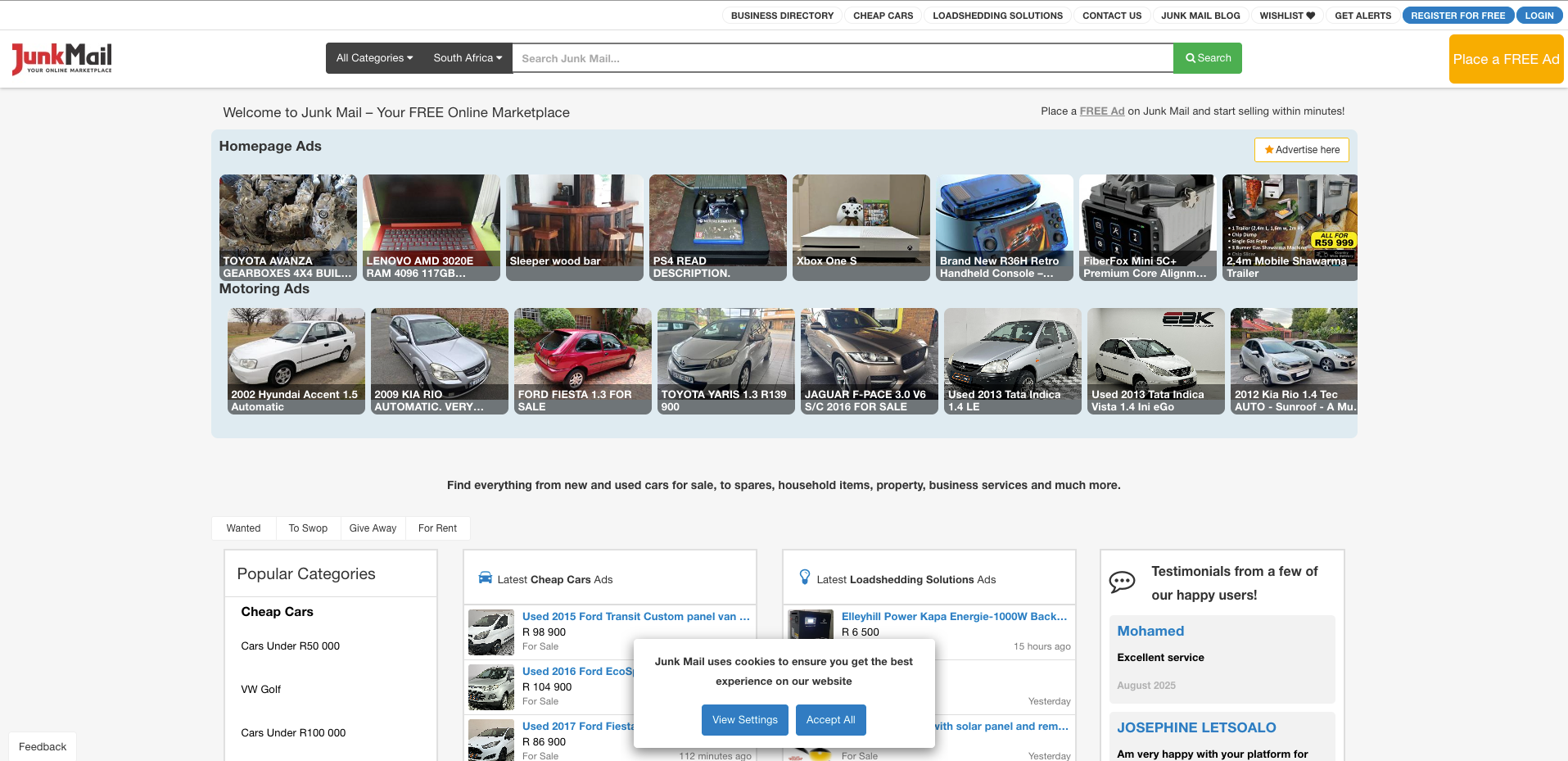This screenshot has height=761, width=1568.
Task: Open the Wishlist page
Action: (1287, 16)
